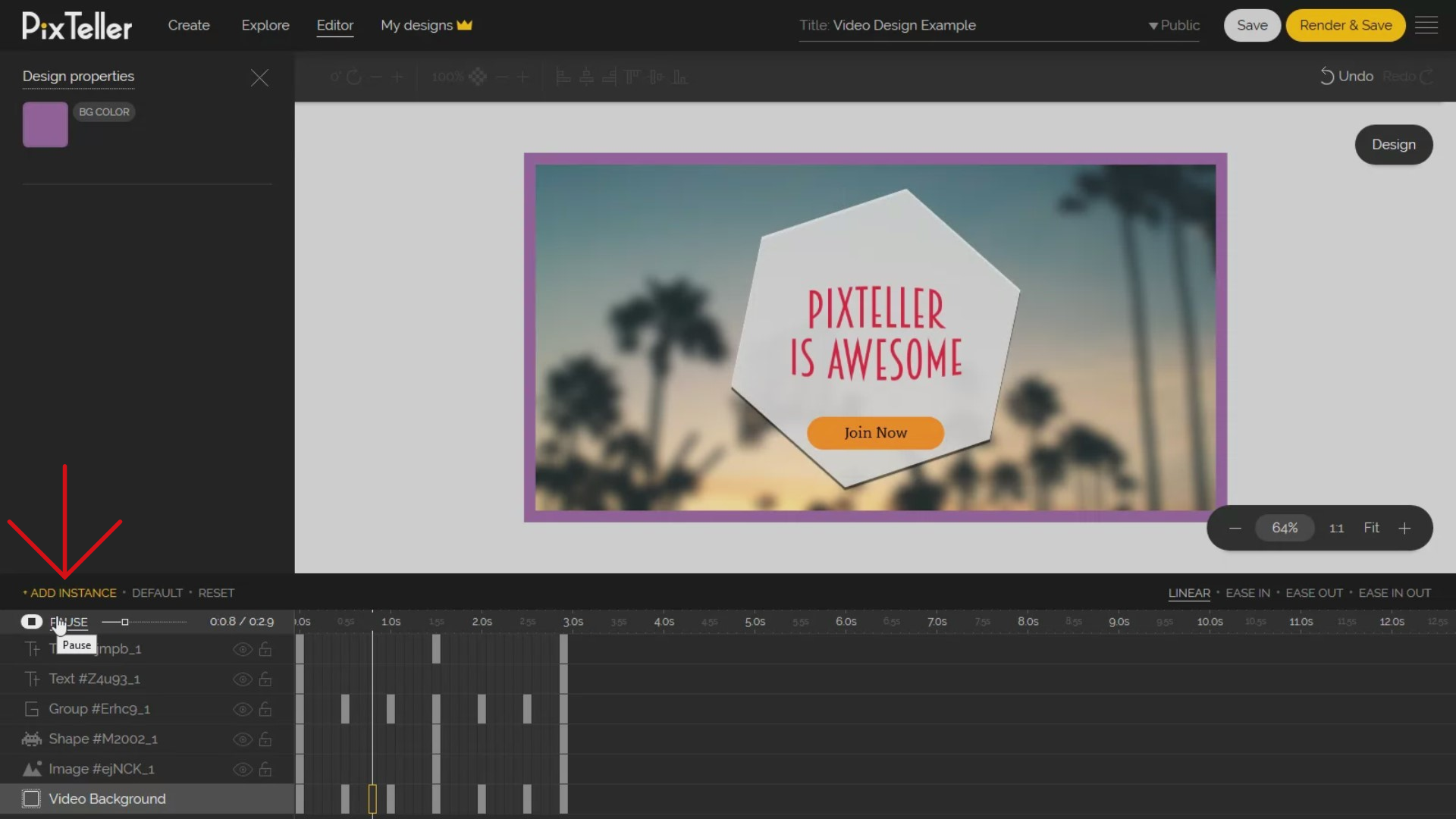This screenshot has width=1456, height=819.
Task: Click the PixTeller logo
Action: pyautogui.click(x=77, y=26)
